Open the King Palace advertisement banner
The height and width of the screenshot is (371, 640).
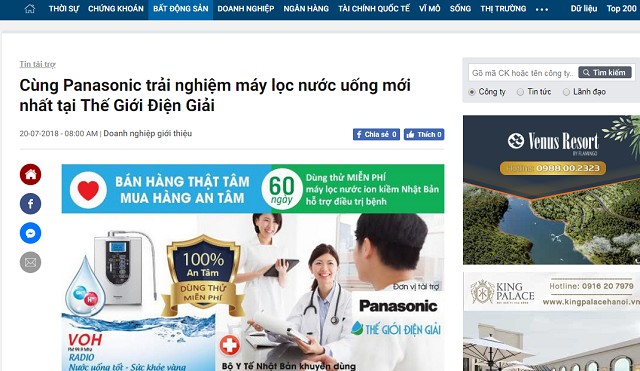tap(551, 322)
